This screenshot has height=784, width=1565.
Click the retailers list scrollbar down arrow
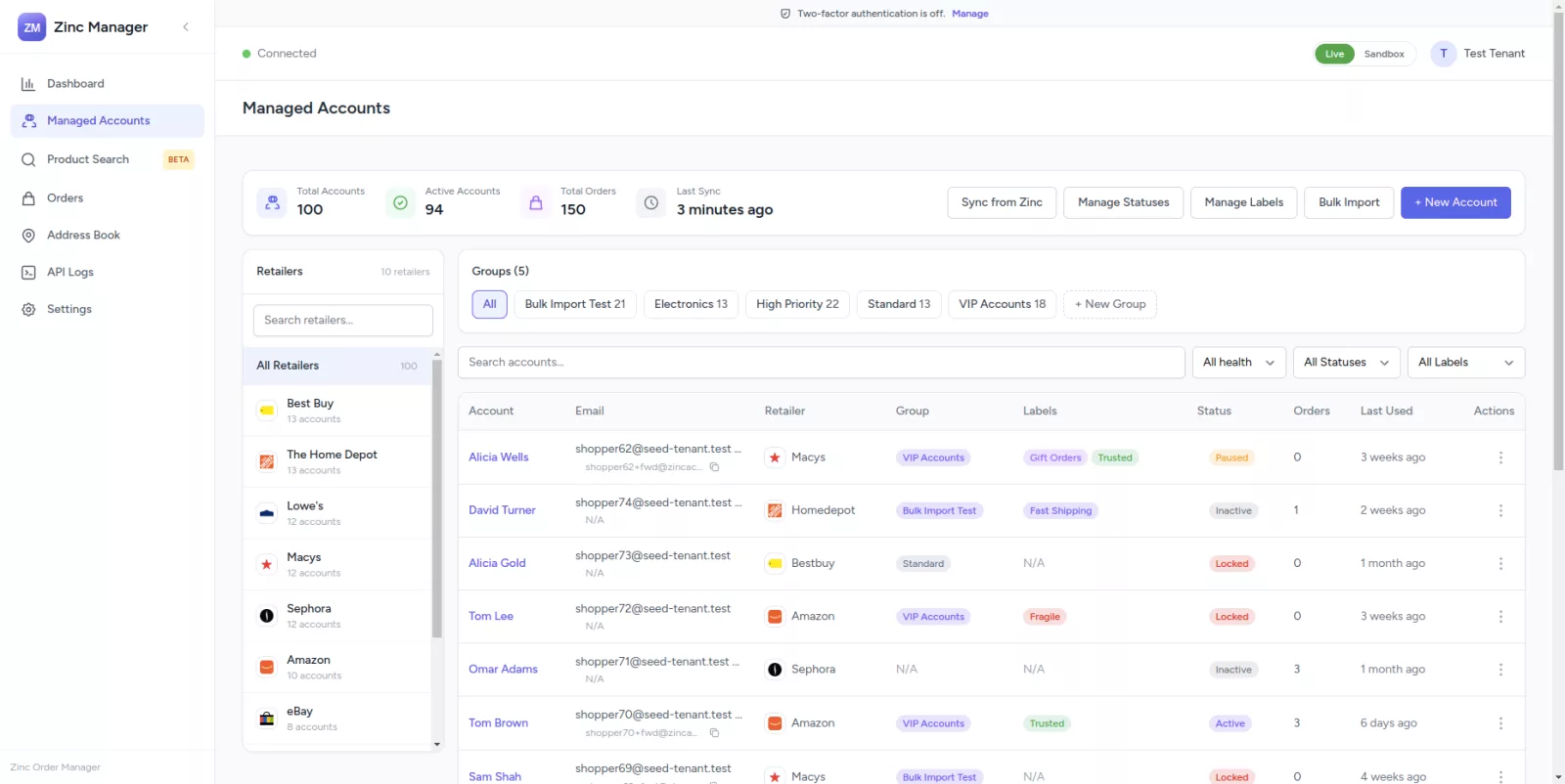pyautogui.click(x=437, y=745)
